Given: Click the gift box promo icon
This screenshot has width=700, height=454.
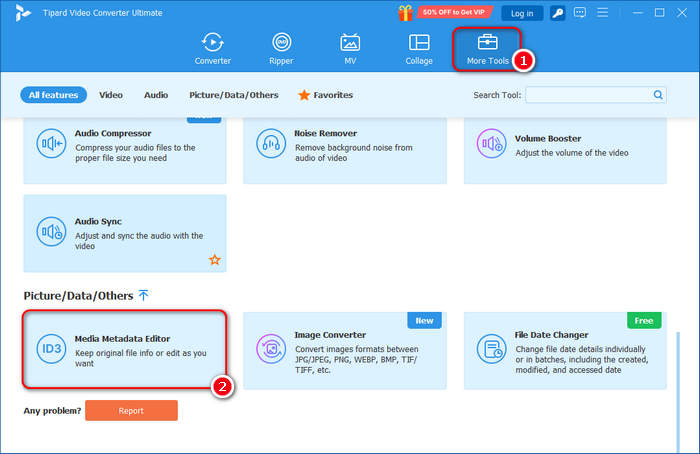Looking at the screenshot, I should point(405,12).
